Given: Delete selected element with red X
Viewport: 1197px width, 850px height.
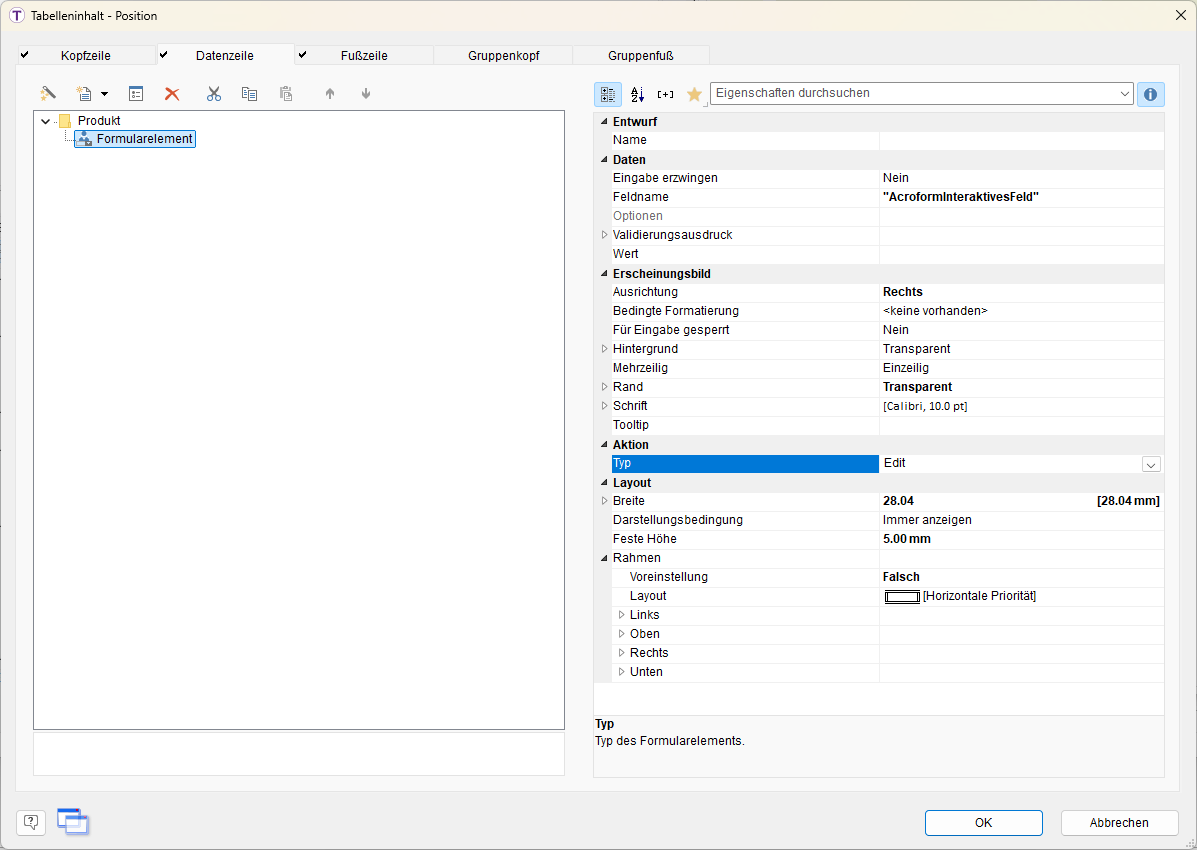Looking at the screenshot, I should 173,93.
